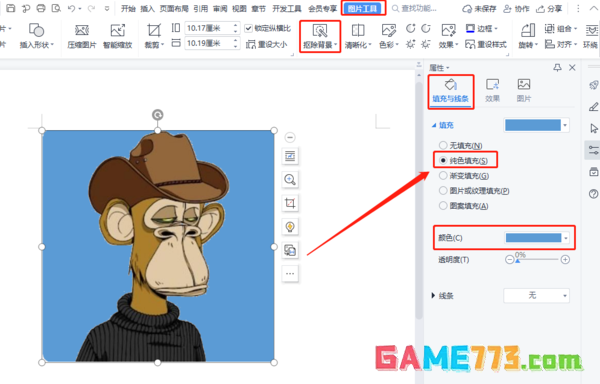Click the 未保存 cloud status button
Viewport: 600px width, 384px height.
(x=479, y=8)
